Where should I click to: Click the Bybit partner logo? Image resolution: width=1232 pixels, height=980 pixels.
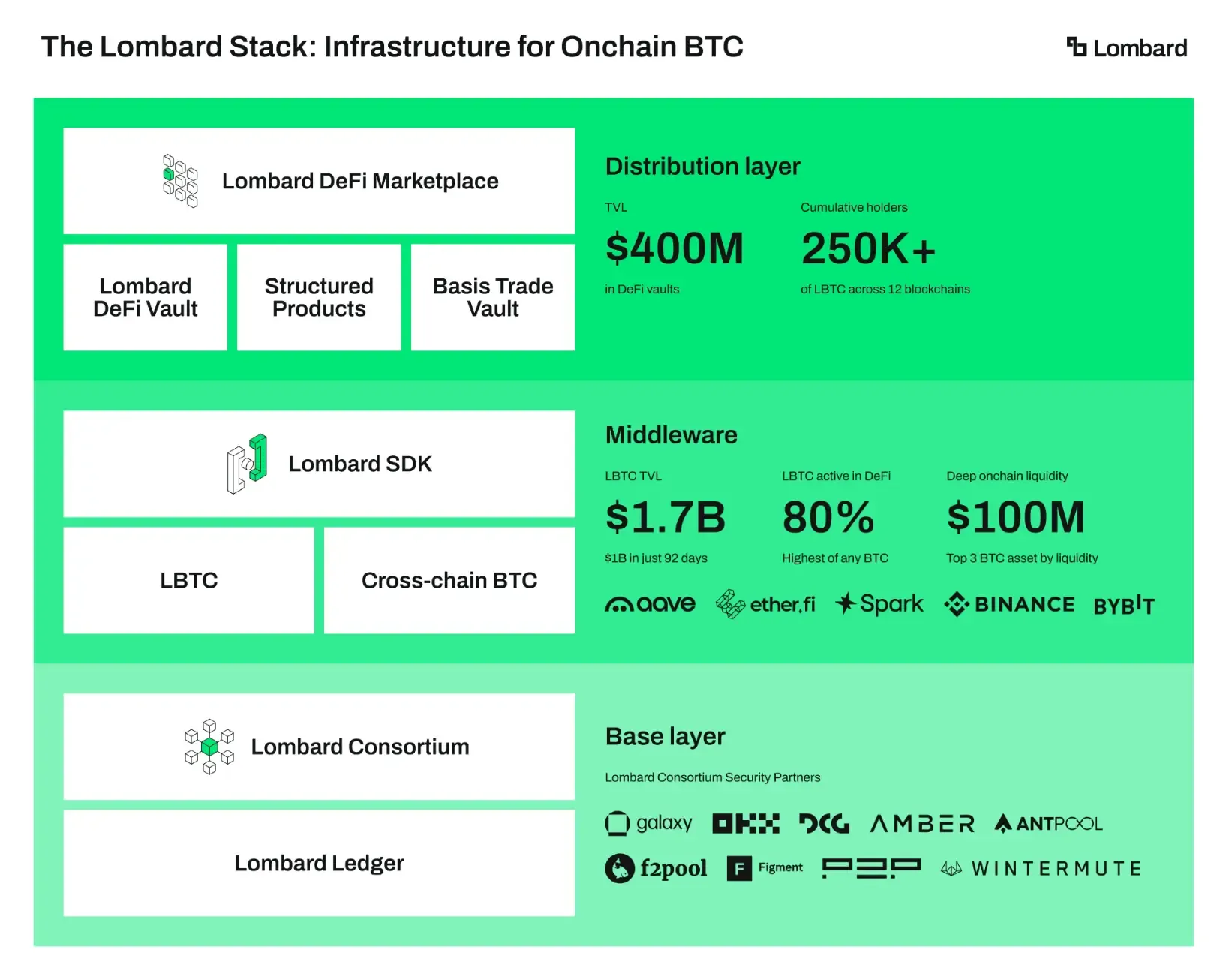coord(1123,605)
